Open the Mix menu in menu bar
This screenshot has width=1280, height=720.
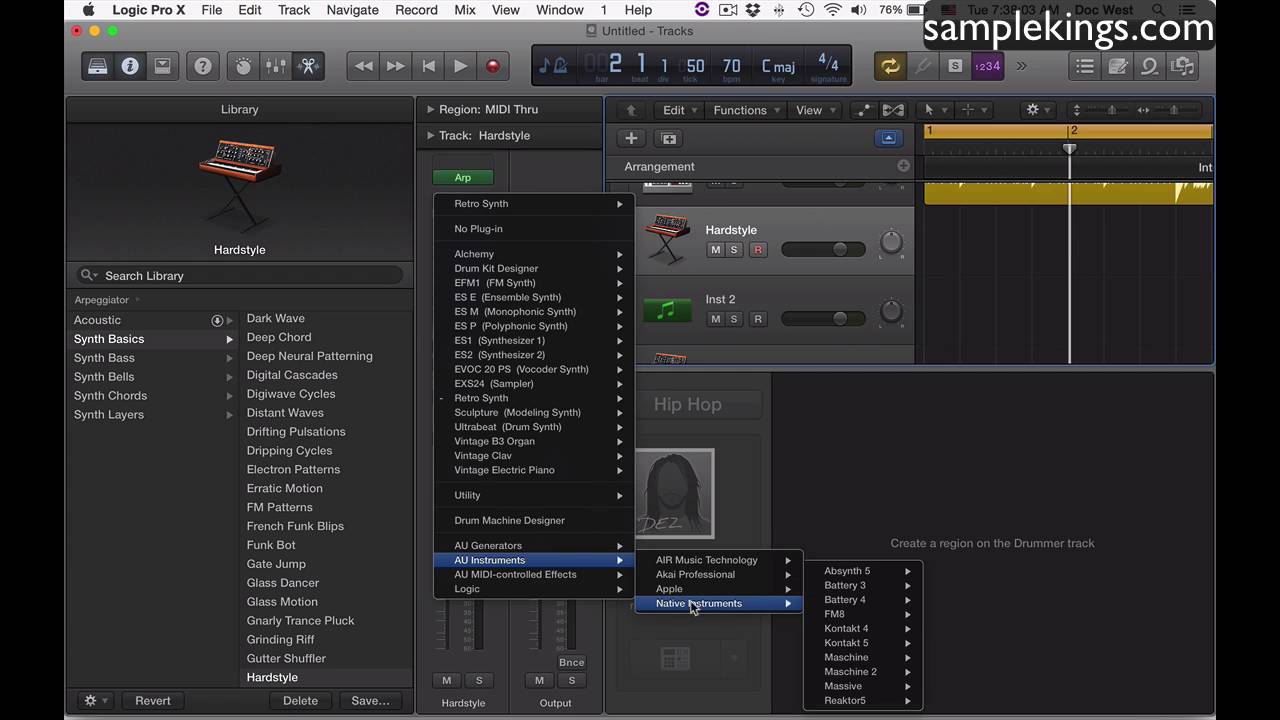[465, 10]
